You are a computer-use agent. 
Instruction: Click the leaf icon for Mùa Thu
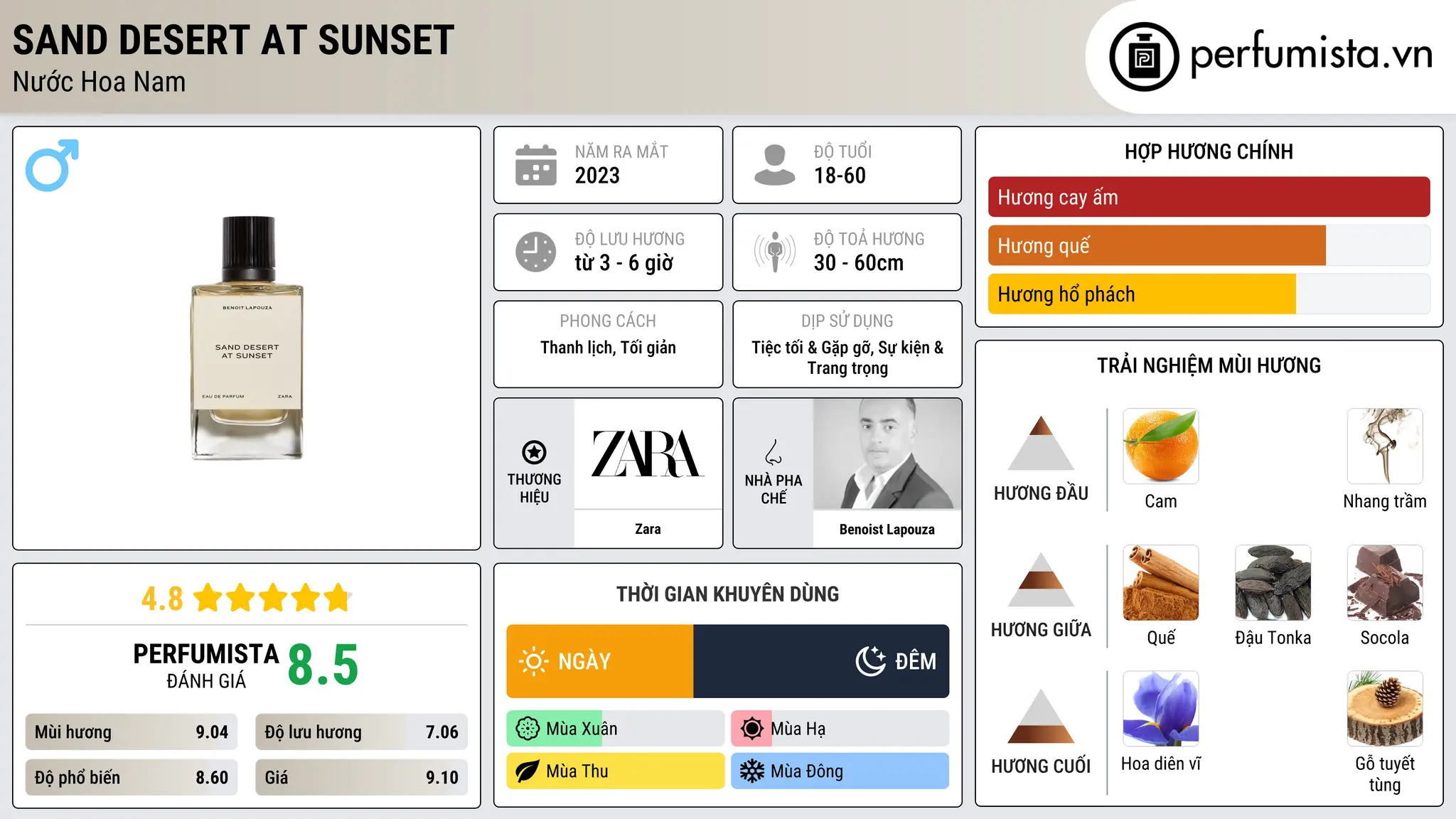click(528, 771)
